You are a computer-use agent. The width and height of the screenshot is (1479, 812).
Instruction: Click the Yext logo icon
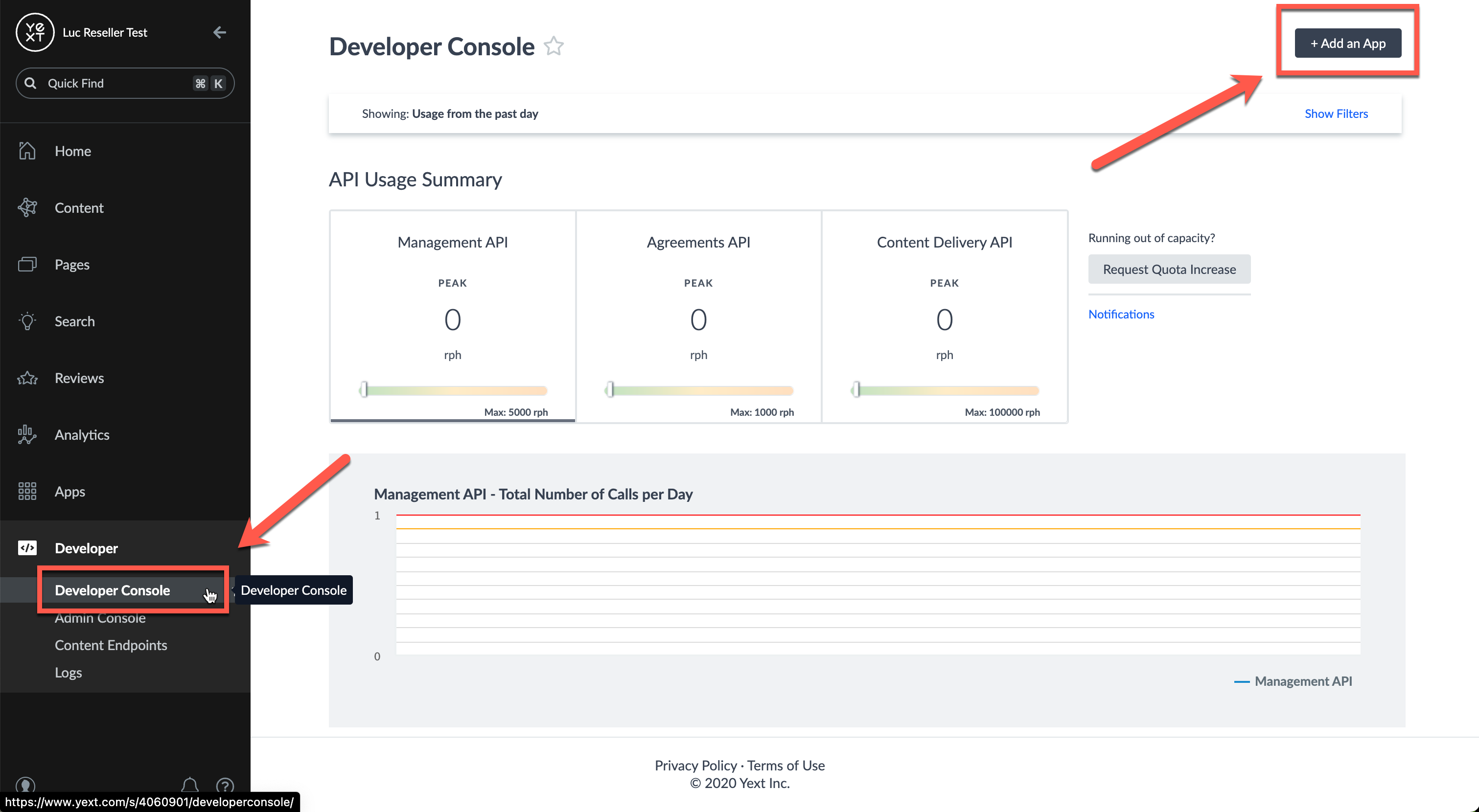[35, 32]
